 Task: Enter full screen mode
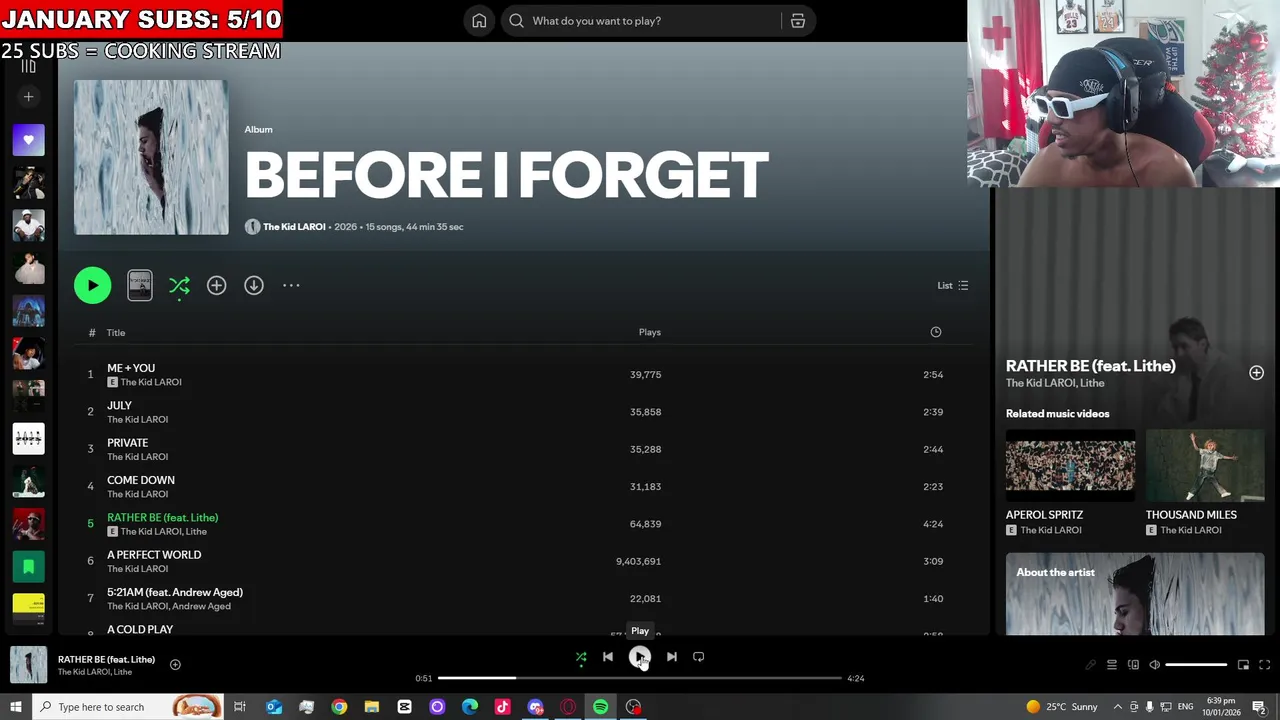(x=1264, y=665)
